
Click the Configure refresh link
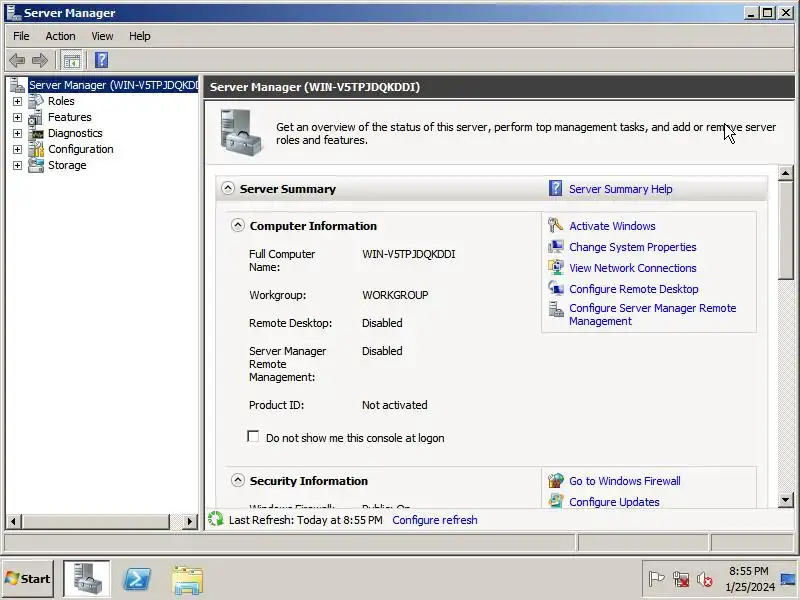435,520
